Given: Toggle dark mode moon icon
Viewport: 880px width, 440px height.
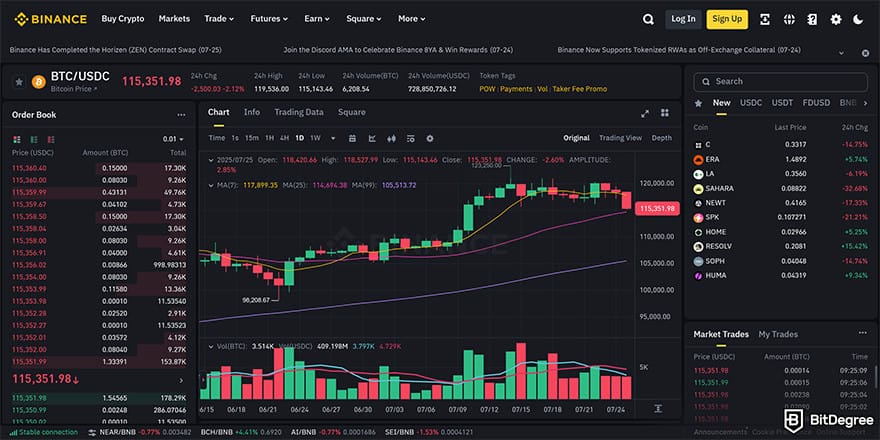Looking at the screenshot, I should click(x=858, y=19).
